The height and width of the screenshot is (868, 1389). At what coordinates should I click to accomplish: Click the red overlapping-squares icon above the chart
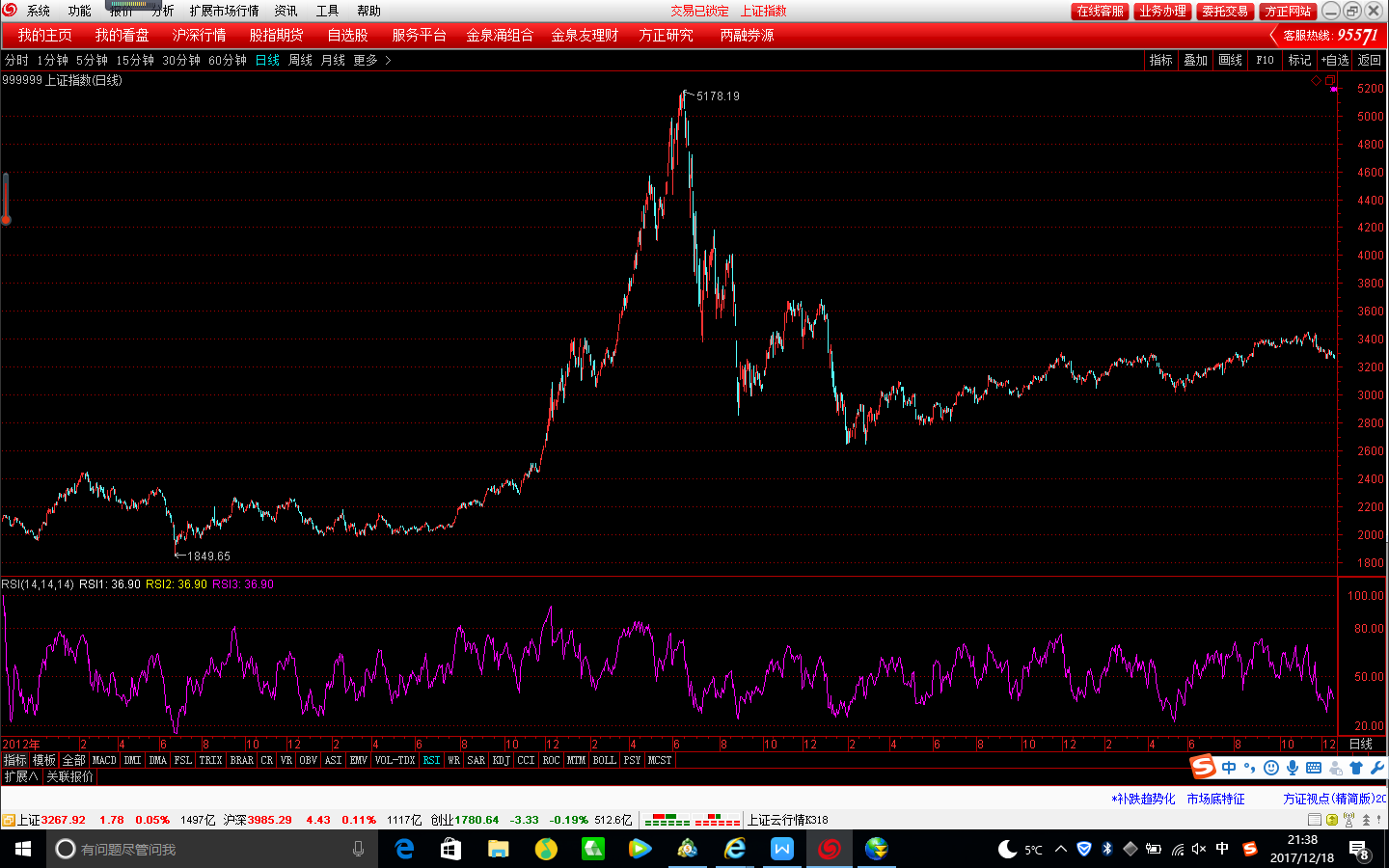[1330, 80]
